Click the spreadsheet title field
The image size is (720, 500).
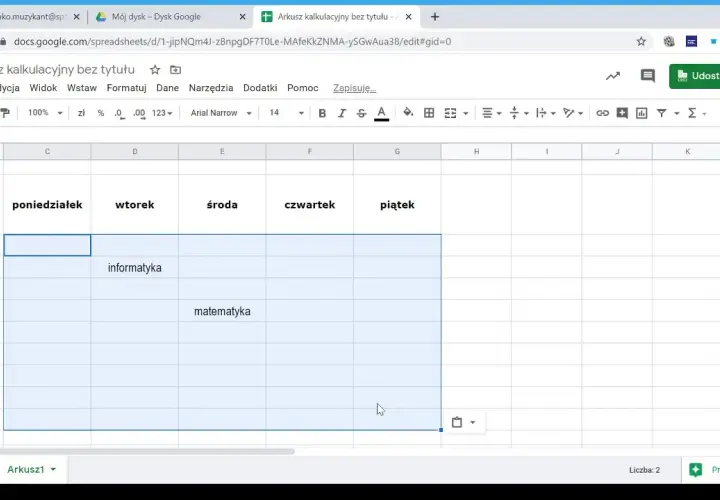pos(68,70)
